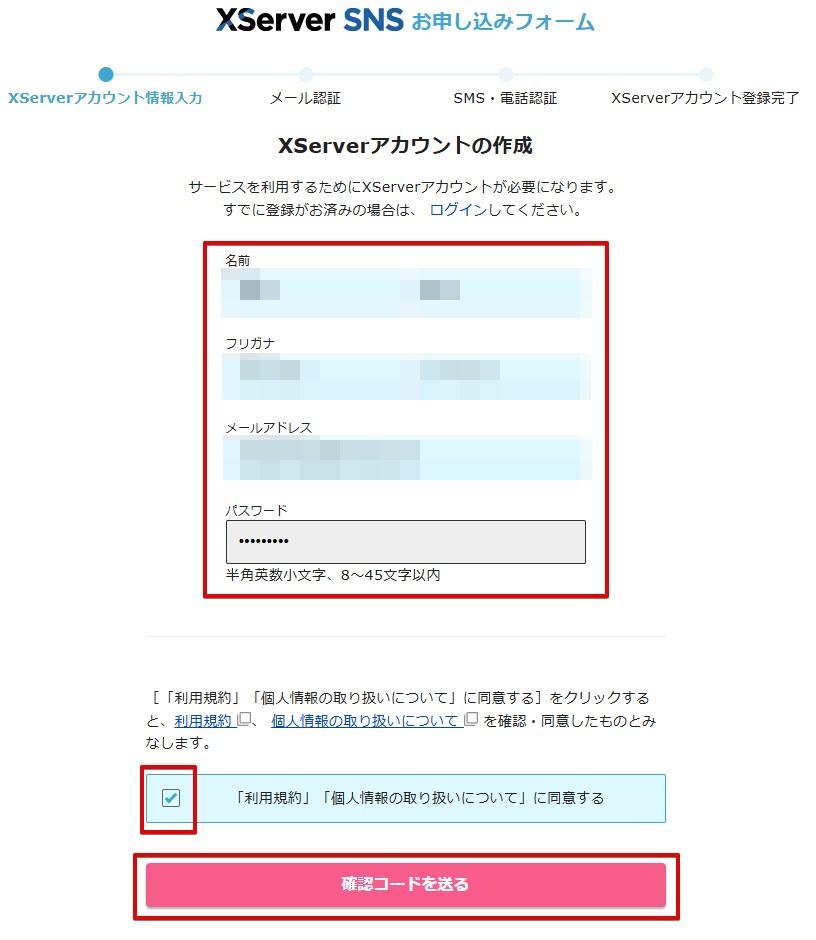
Task: Select the SMS・電話認証 step label
Action: [505, 98]
